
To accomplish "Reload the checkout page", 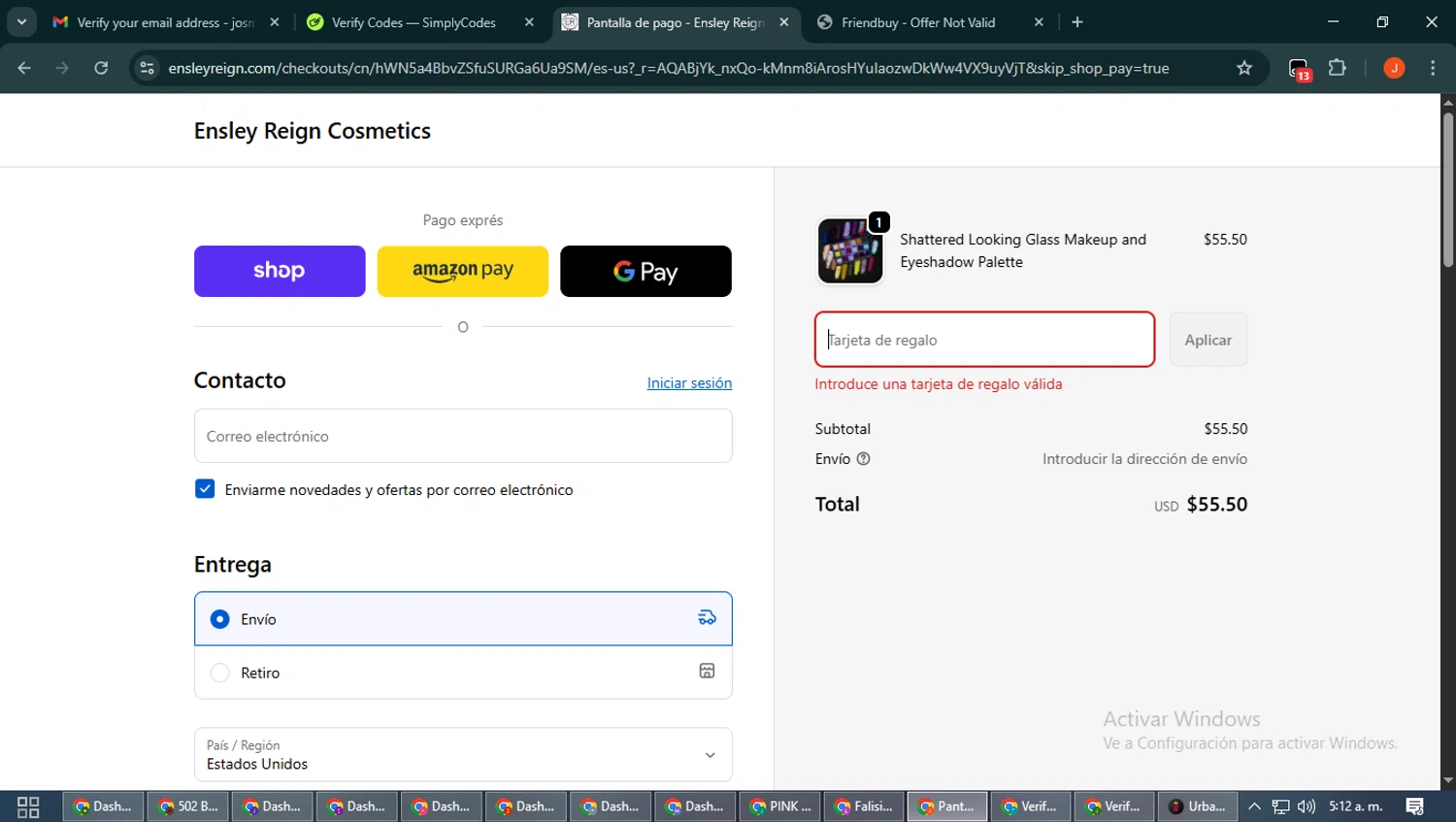I will (x=101, y=68).
